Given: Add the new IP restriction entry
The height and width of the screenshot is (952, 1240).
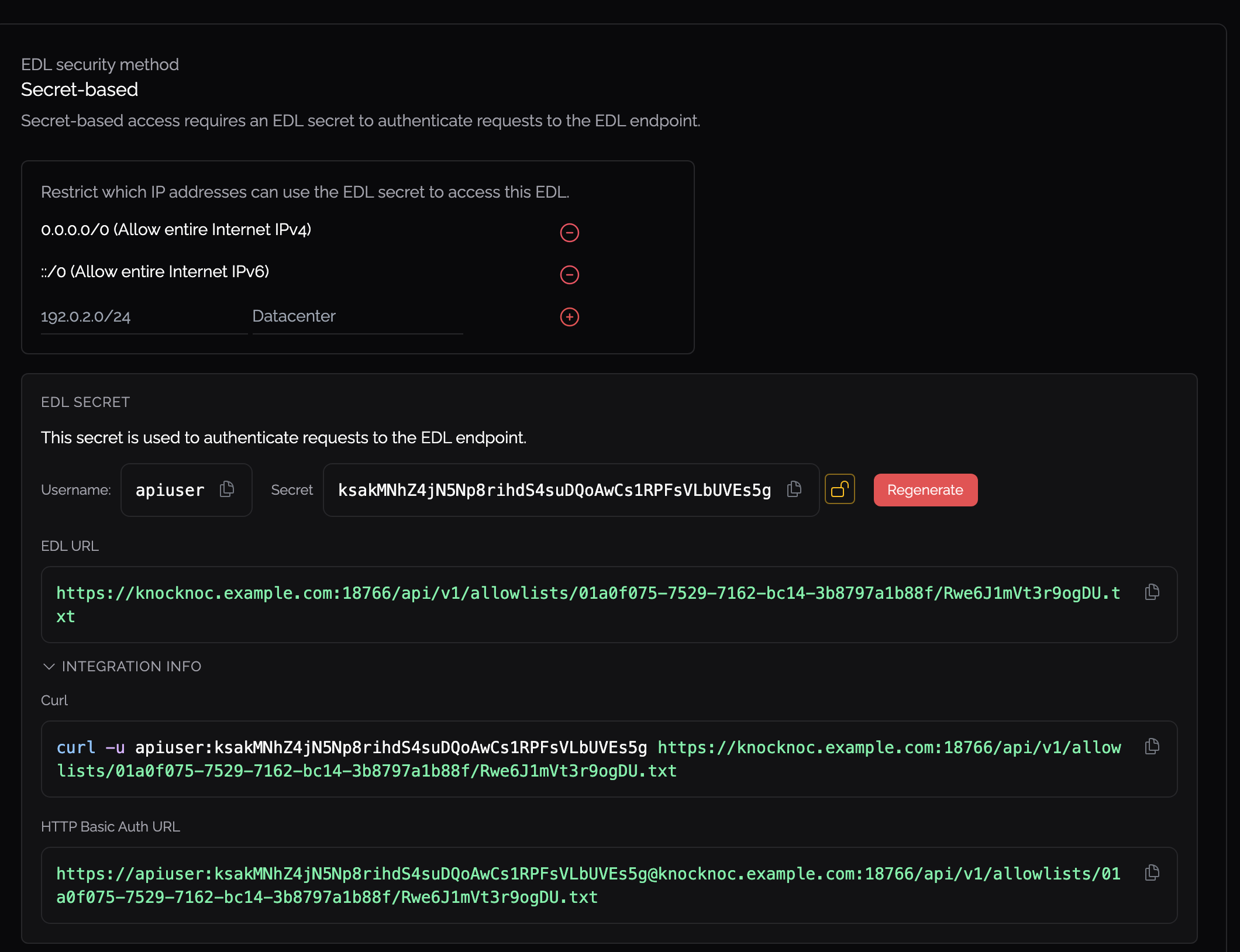Looking at the screenshot, I should coord(569,317).
